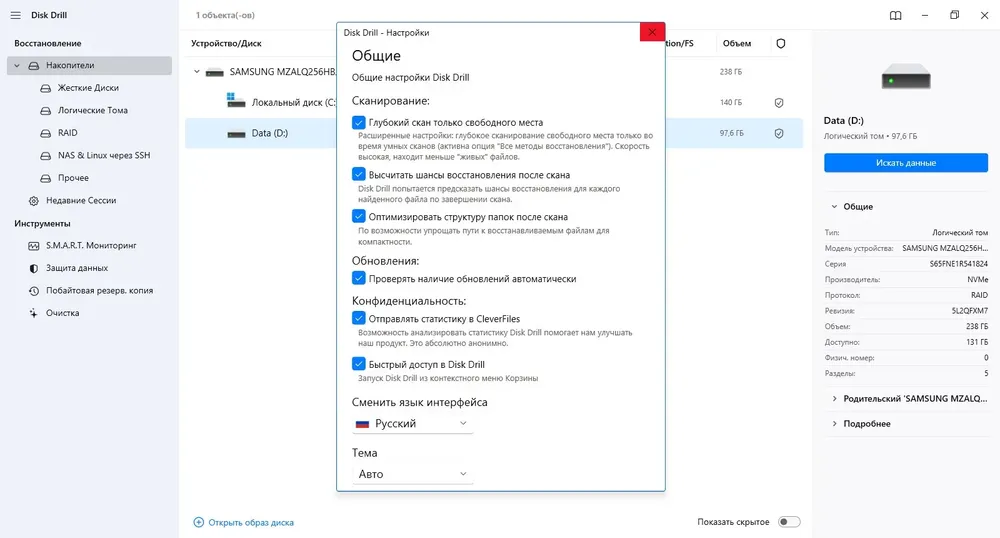1000x538 pixels.
Task: Click shield column header icon
Action: point(781,43)
